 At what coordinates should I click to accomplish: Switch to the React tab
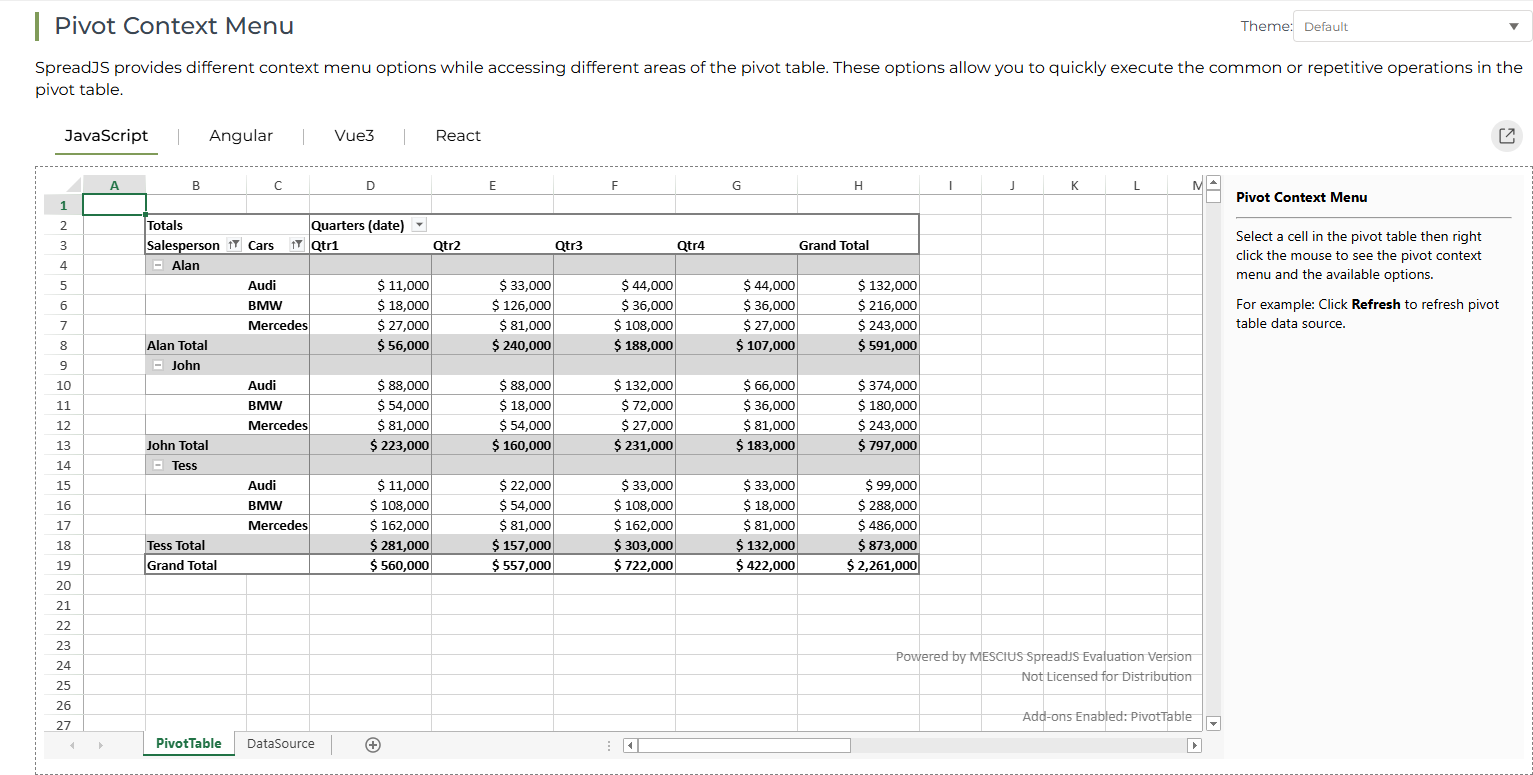click(458, 136)
